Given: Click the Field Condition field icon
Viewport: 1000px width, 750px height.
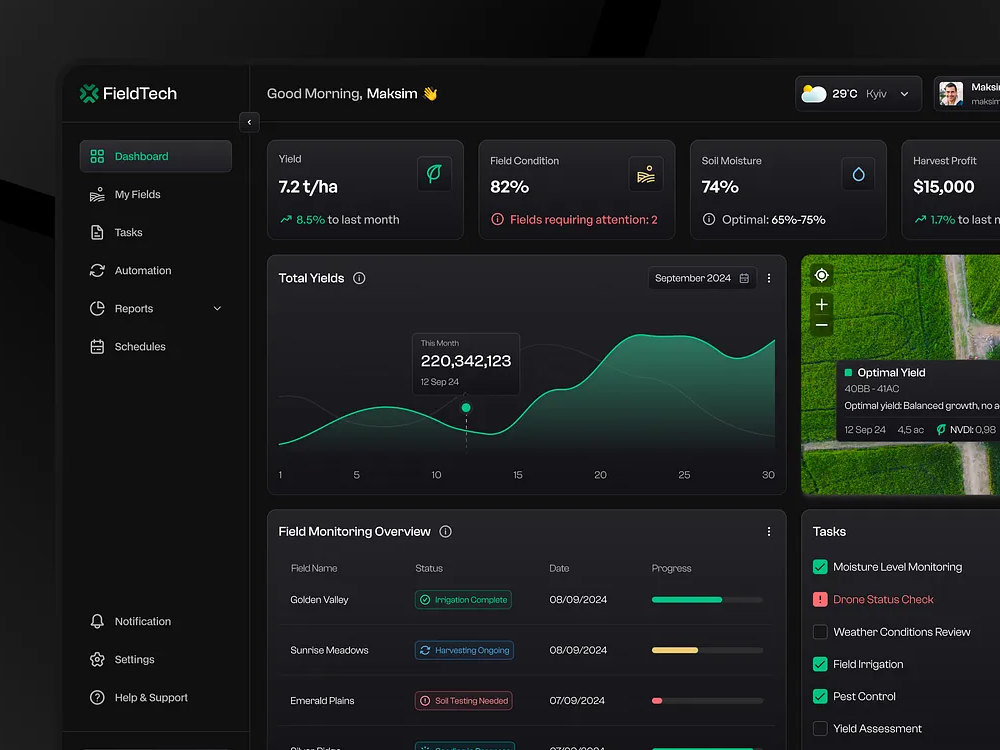Looking at the screenshot, I should pos(646,173).
